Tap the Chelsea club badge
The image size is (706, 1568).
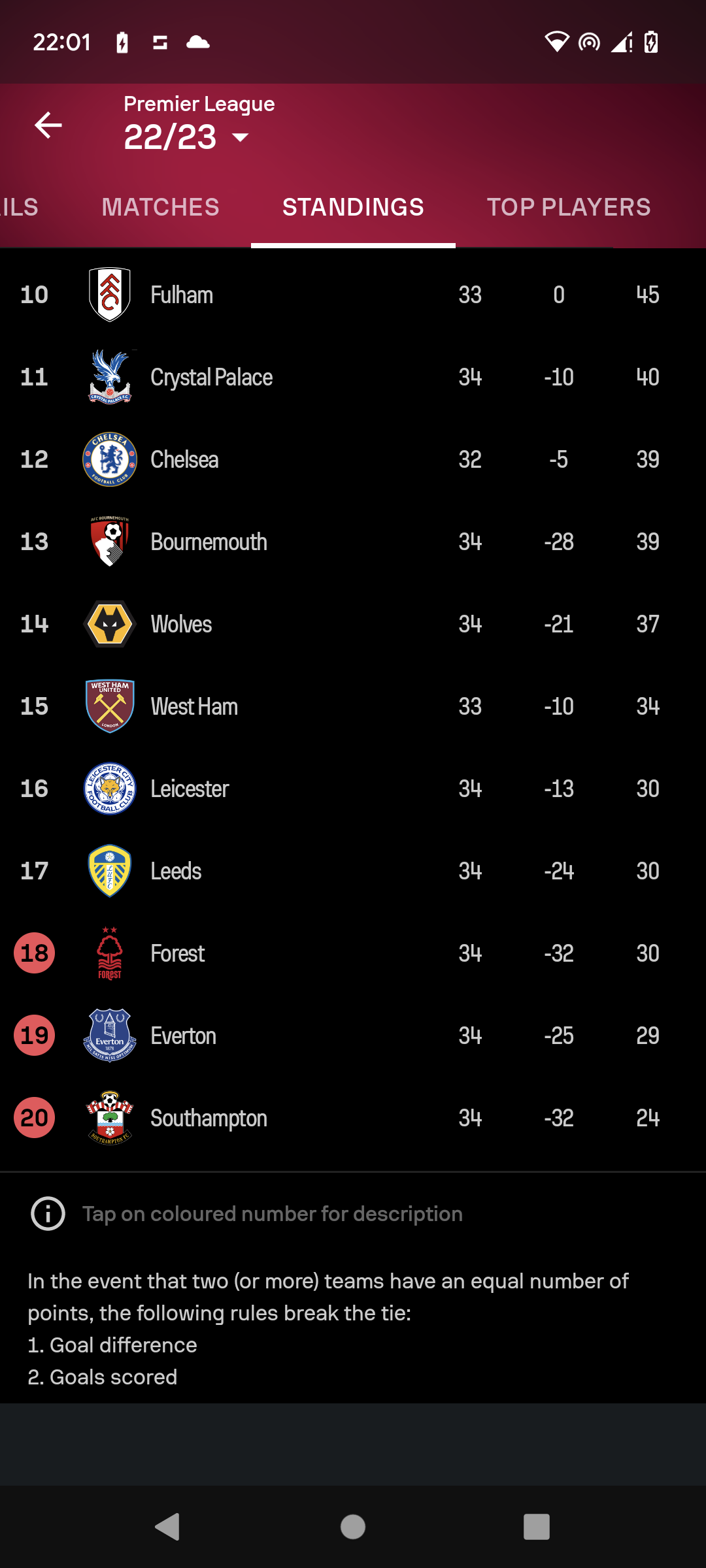(110, 459)
